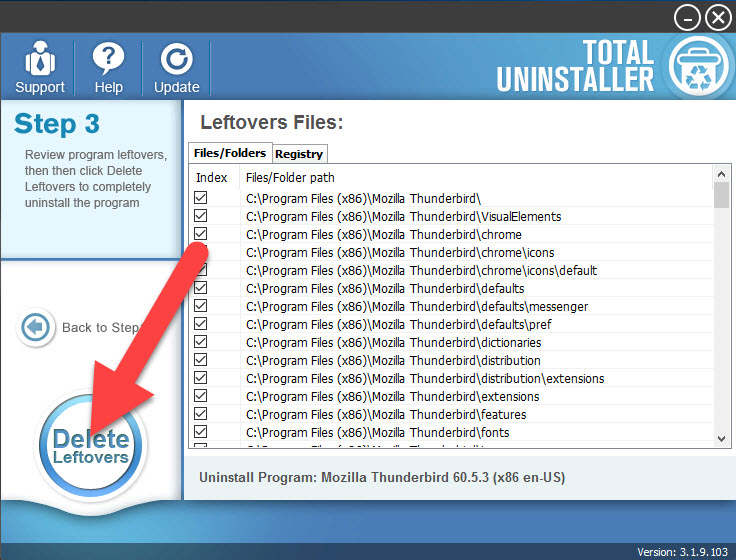The image size is (736, 560).
Task: Click the scroll up arrow in leftovers list
Action: tap(721, 174)
